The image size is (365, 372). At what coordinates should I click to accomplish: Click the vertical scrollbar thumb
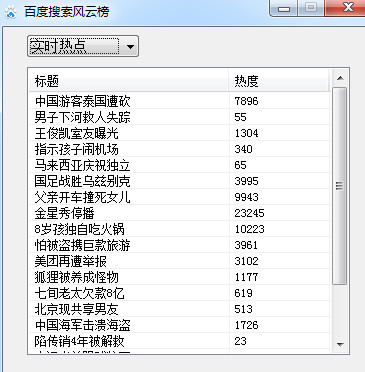(x=340, y=186)
